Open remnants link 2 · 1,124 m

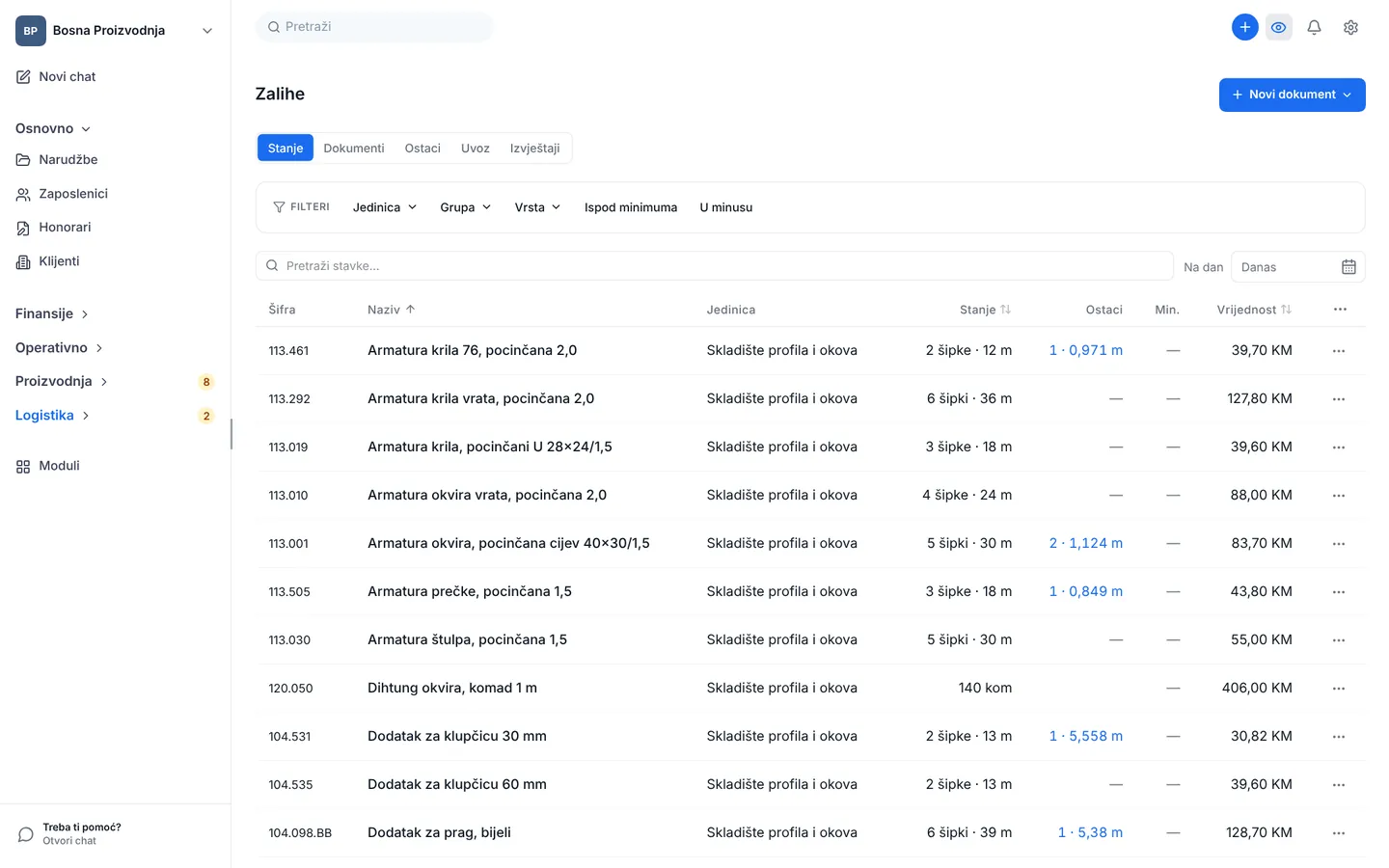pos(1086,543)
